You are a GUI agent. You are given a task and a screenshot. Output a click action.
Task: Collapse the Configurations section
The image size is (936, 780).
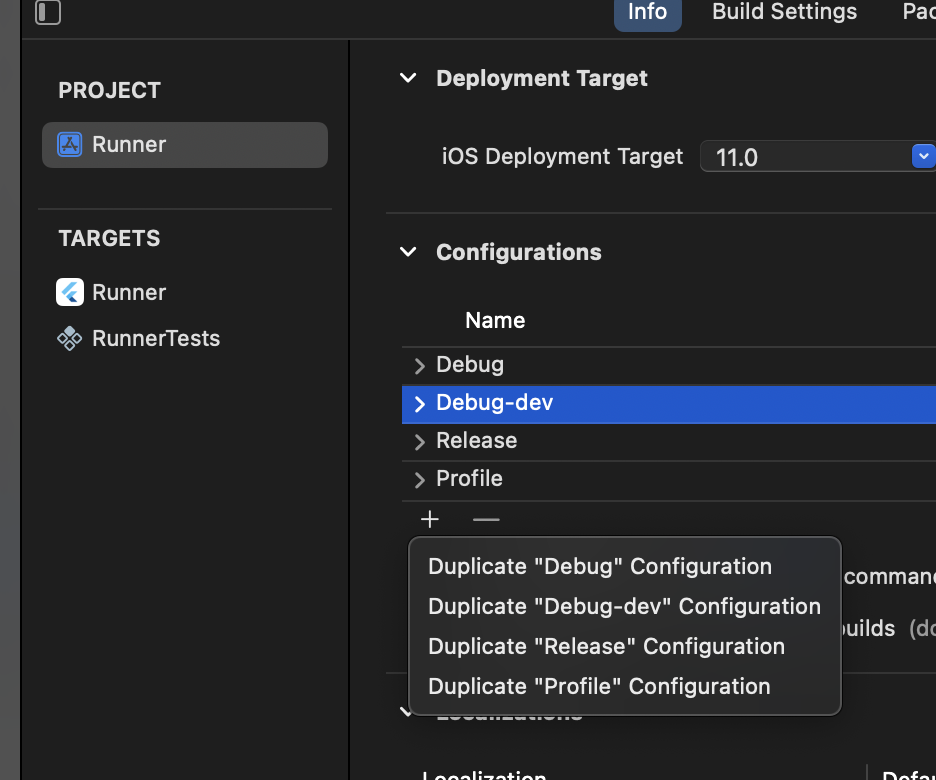coord(408,252)
